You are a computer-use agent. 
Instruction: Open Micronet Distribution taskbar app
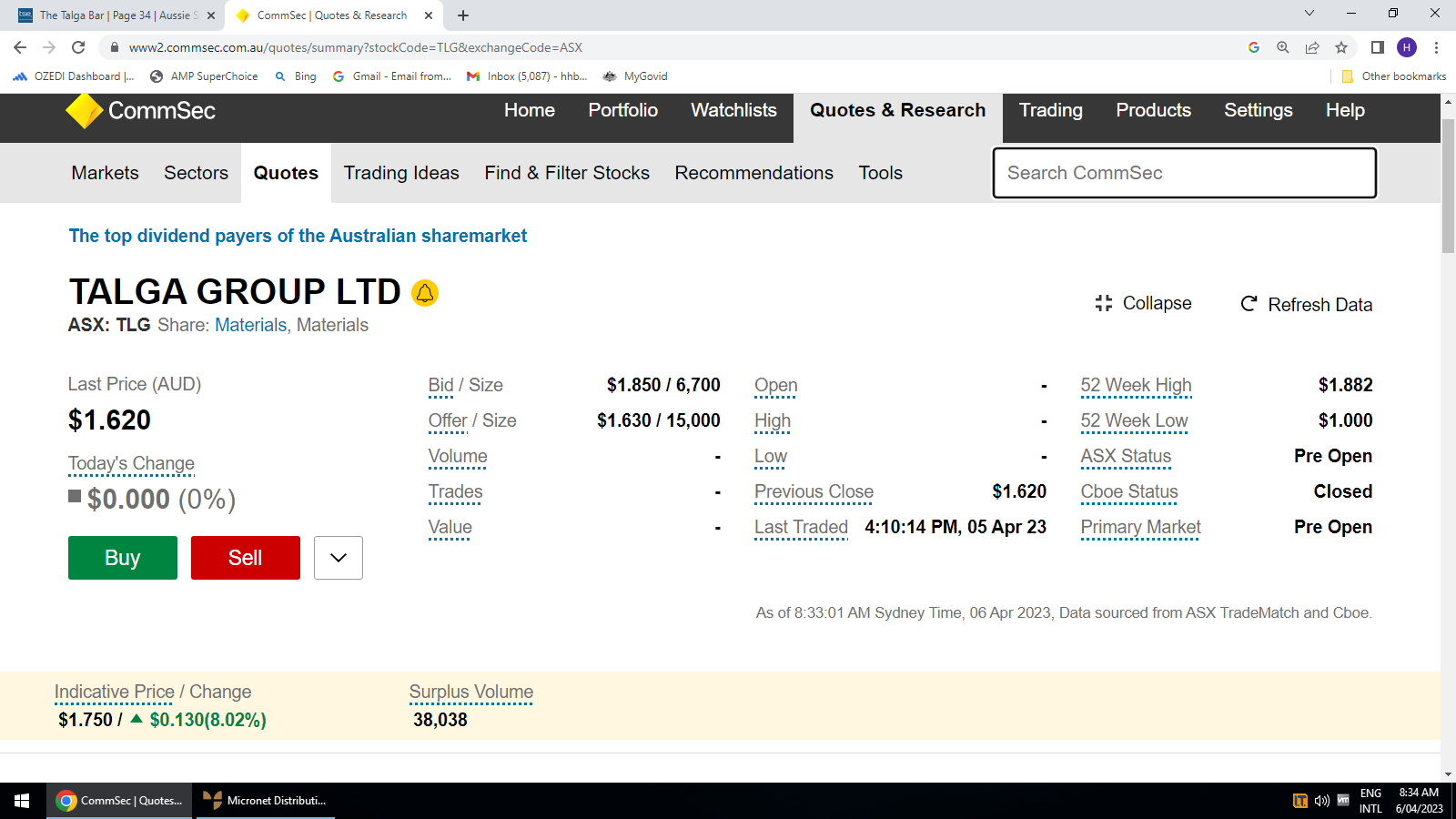(x=266, y=801)
